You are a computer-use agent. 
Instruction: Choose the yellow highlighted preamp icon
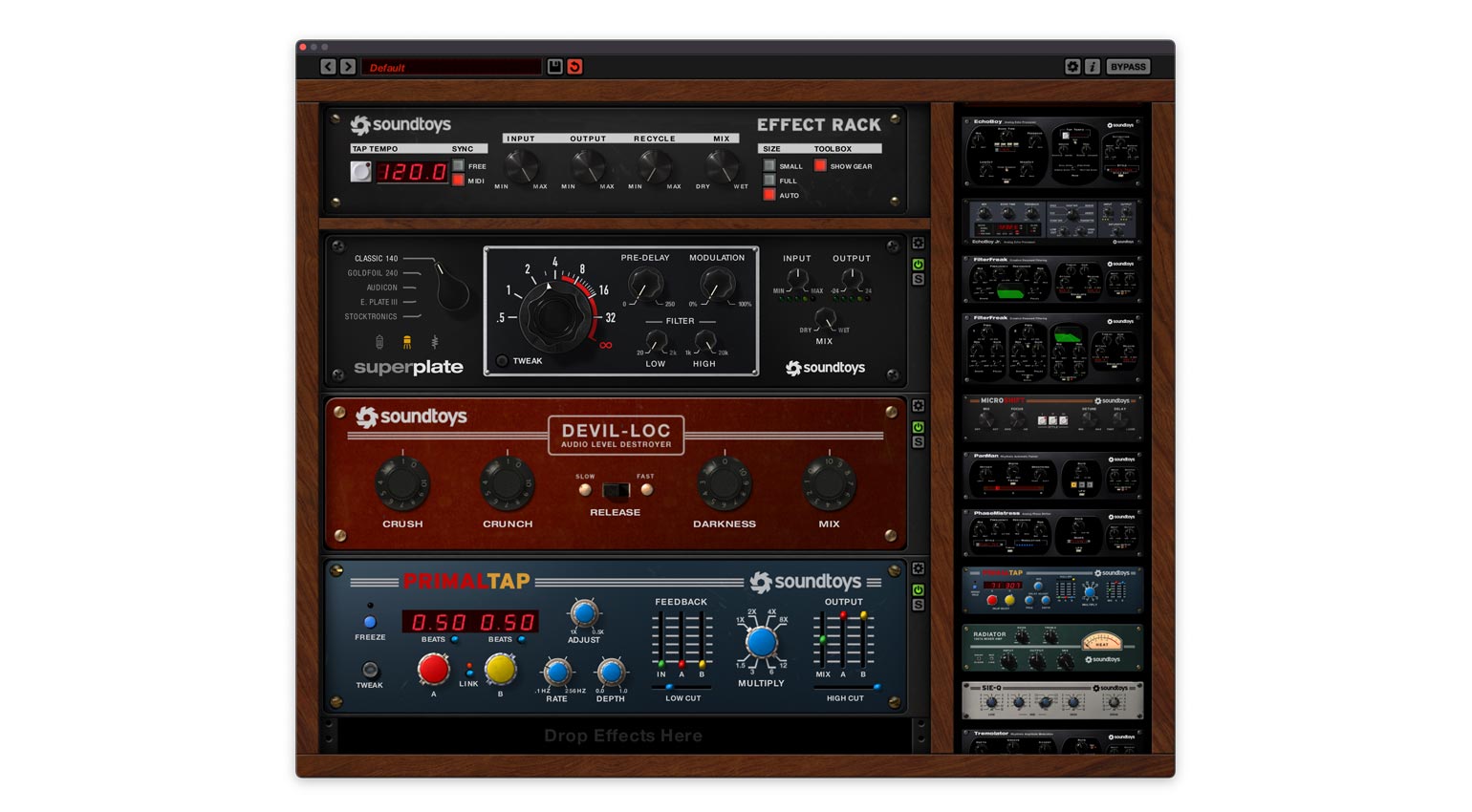(407, 342)
